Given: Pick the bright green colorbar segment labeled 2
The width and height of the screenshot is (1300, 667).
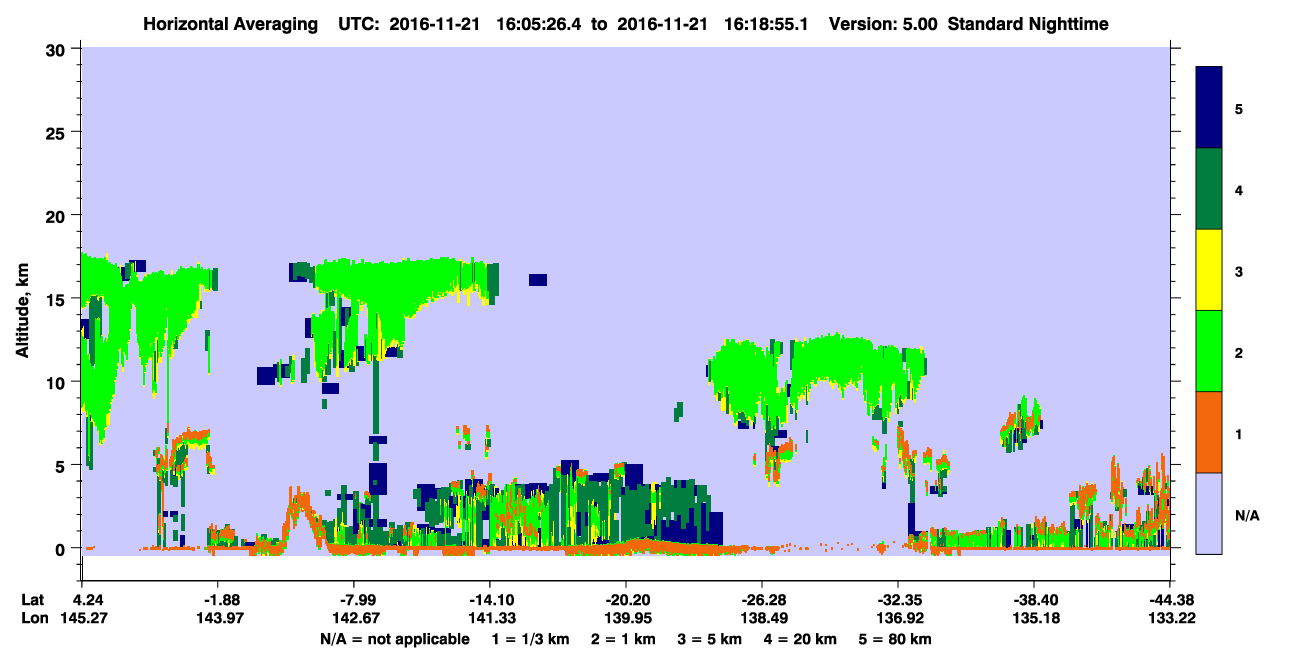Looking at the screenshot, I should [1209, 351].
